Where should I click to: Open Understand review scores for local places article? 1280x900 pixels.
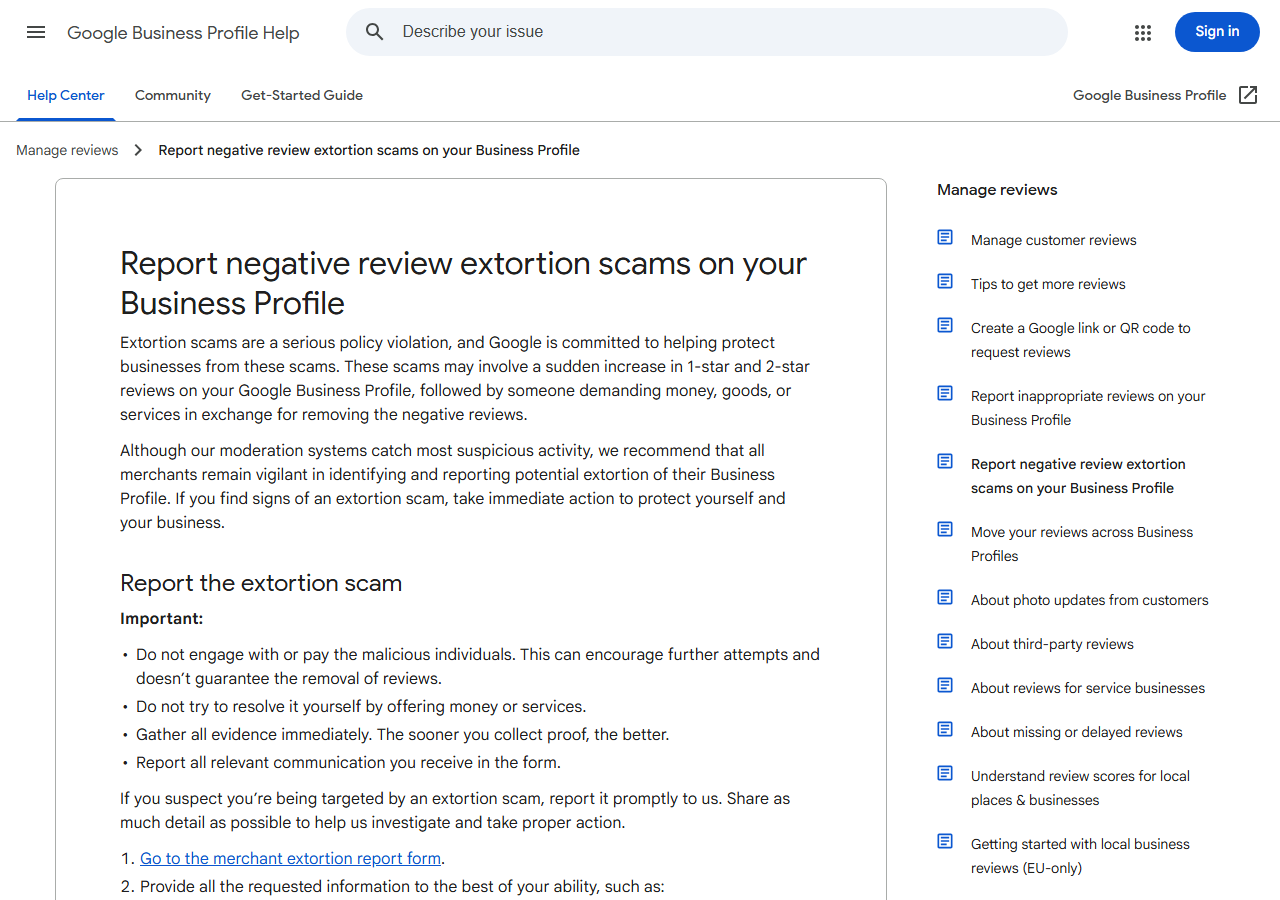(1080, 788)
